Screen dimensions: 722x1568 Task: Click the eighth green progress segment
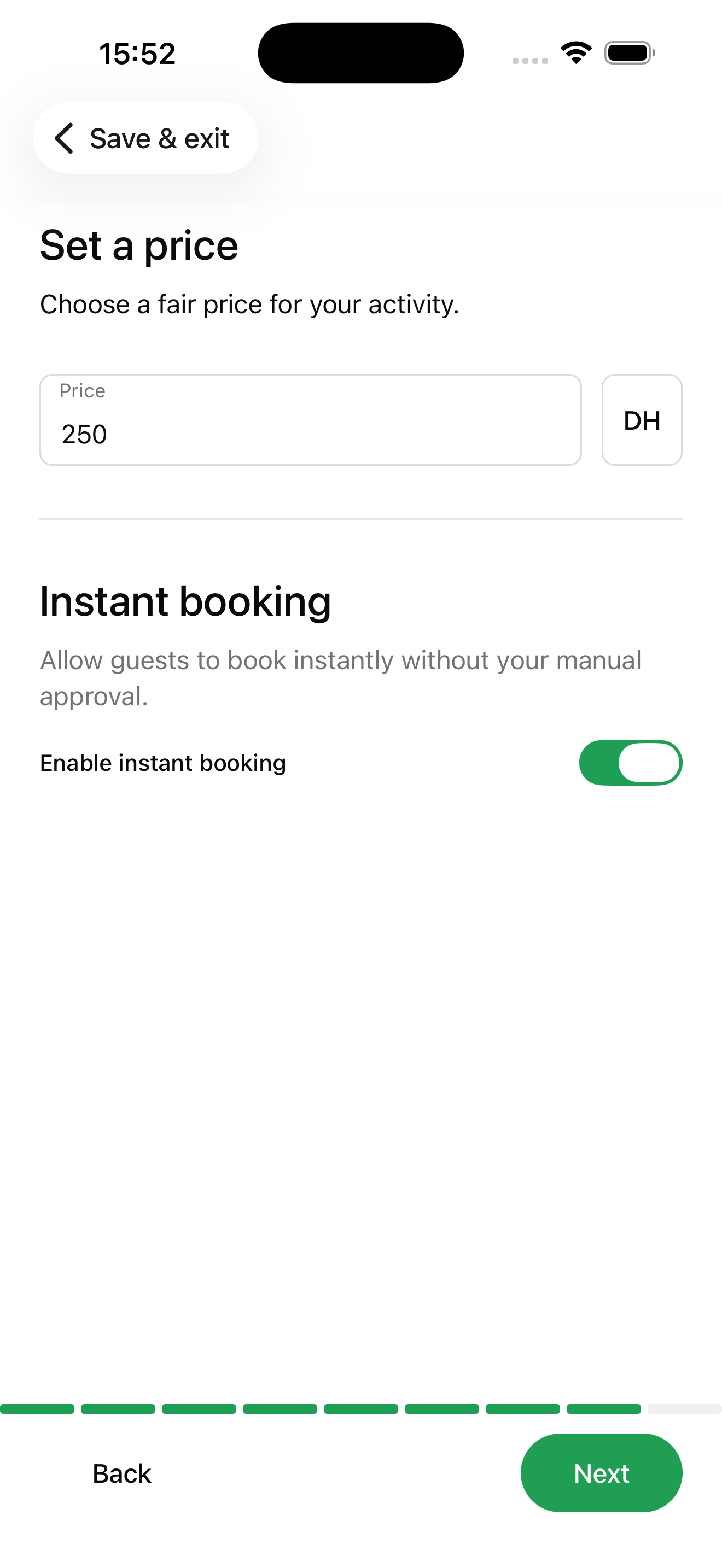[603, 1408]
